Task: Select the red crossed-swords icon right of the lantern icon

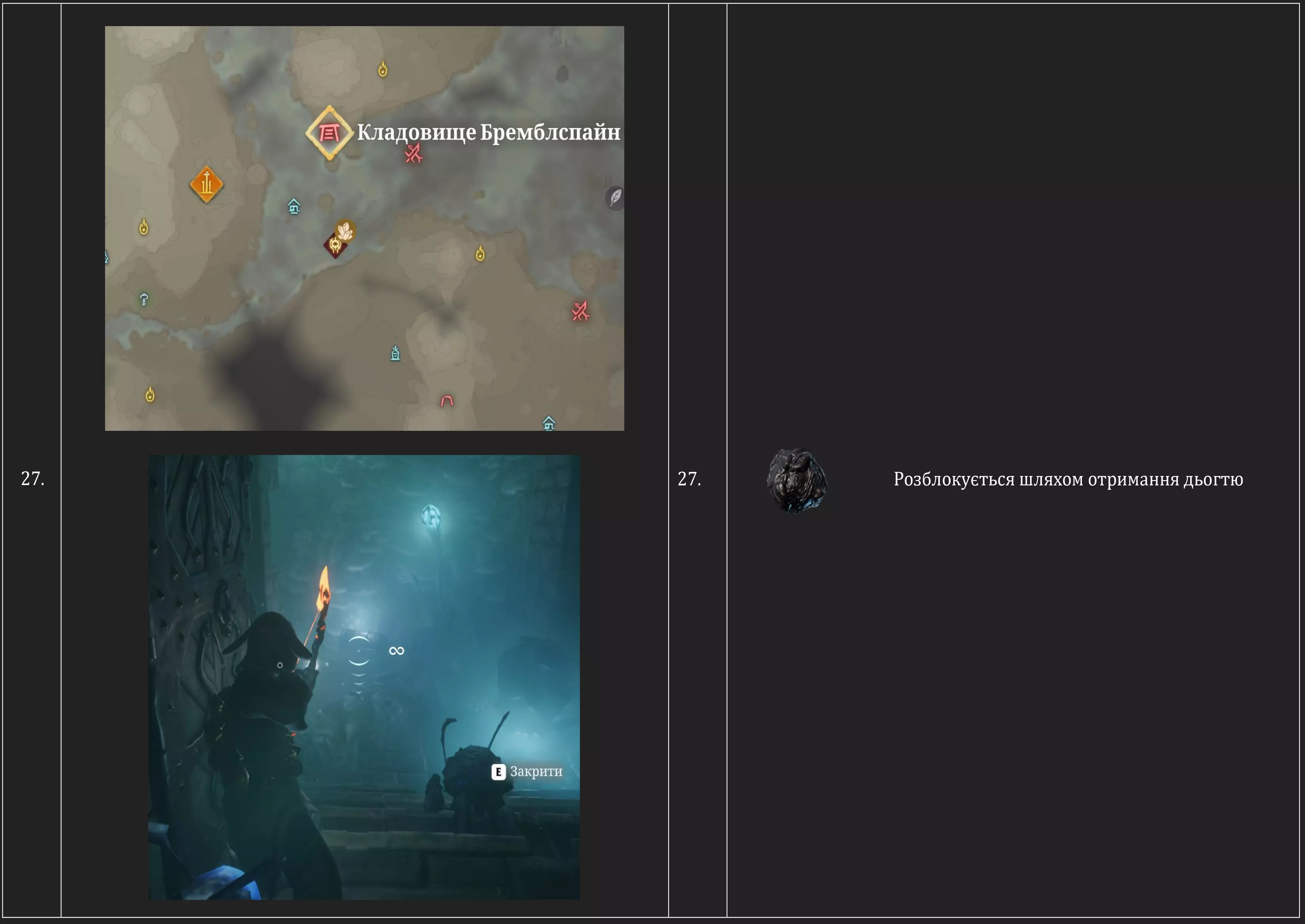Action: (580, 311)
